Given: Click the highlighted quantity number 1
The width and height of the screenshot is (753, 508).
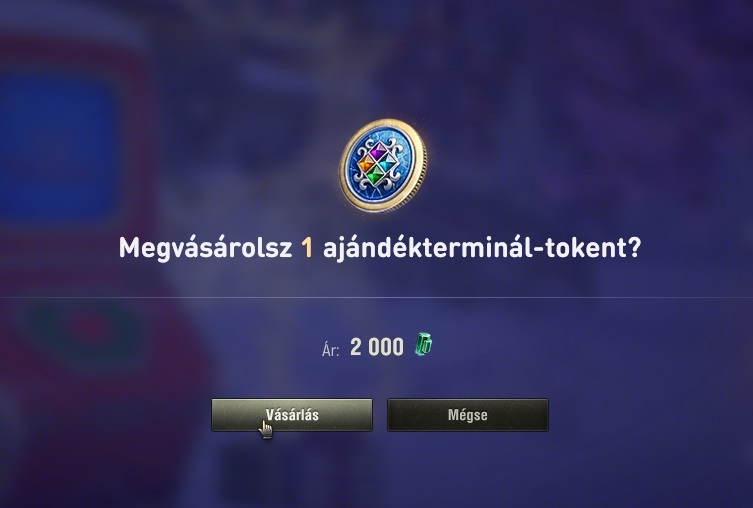Looking at the screenshot, I should pos(307,248).
